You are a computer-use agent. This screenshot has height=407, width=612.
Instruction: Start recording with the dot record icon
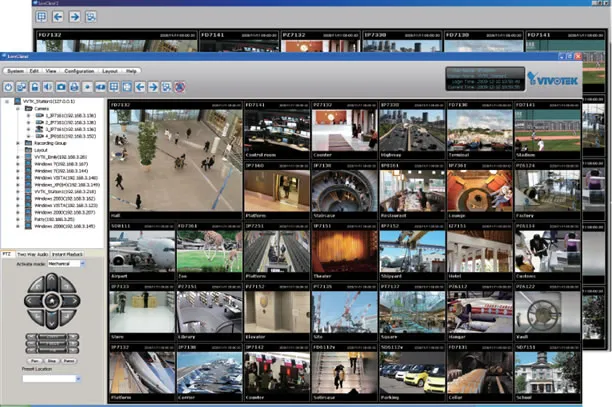(x=87, y=87)
